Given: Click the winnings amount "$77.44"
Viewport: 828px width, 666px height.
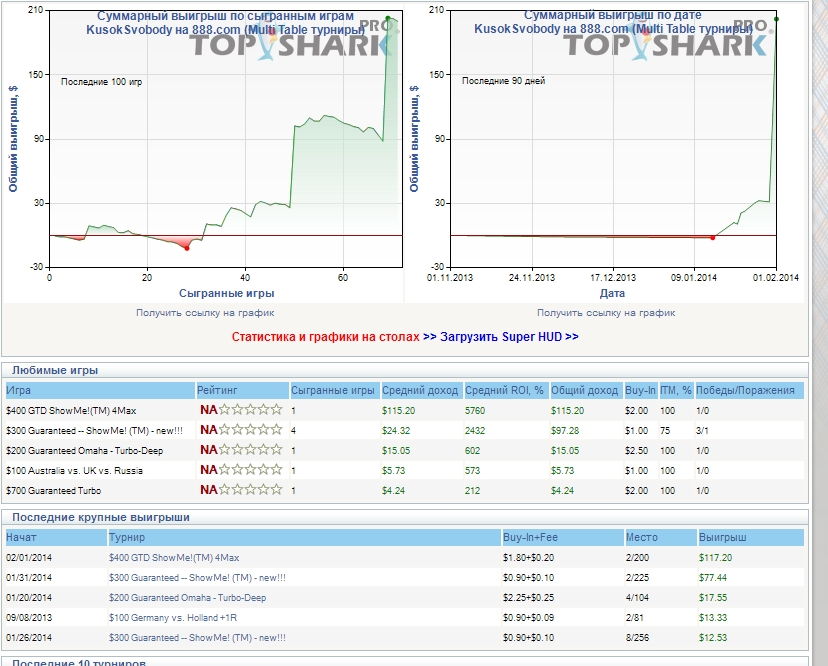Looking at the screenshot, I should (713, 578).
